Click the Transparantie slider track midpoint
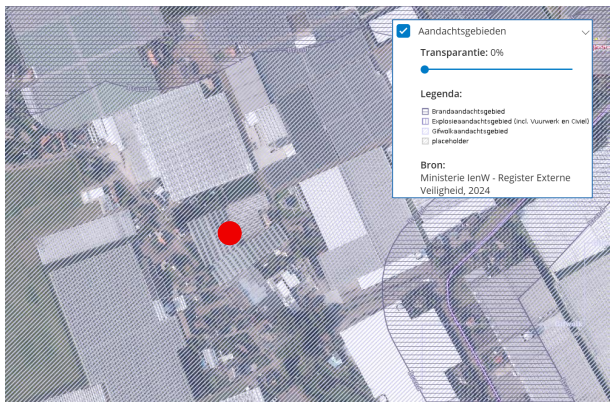This screenshot has height=406, width=615. pos(497,69)
